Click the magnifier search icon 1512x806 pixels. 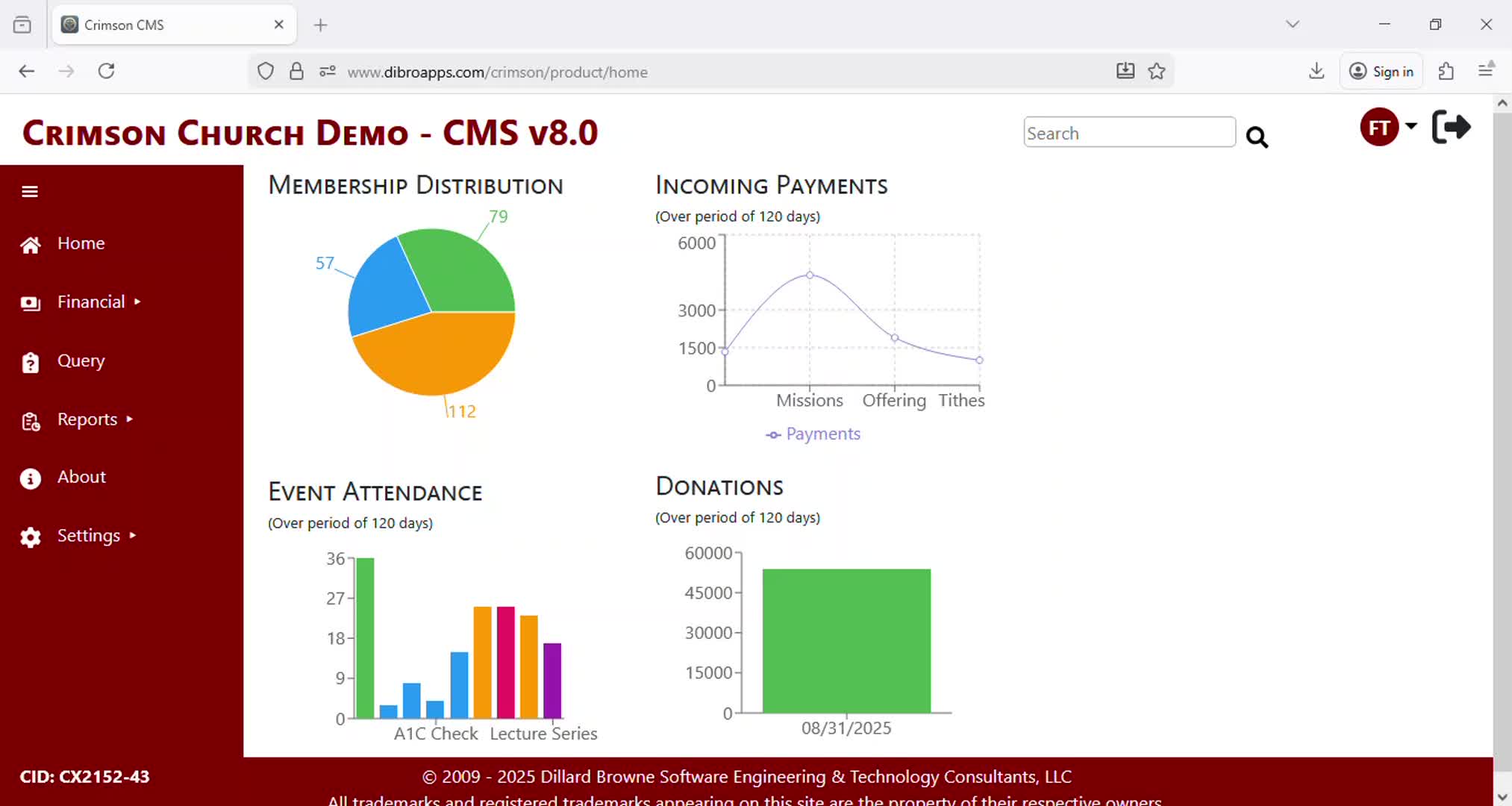click(x=1257, y=137)
